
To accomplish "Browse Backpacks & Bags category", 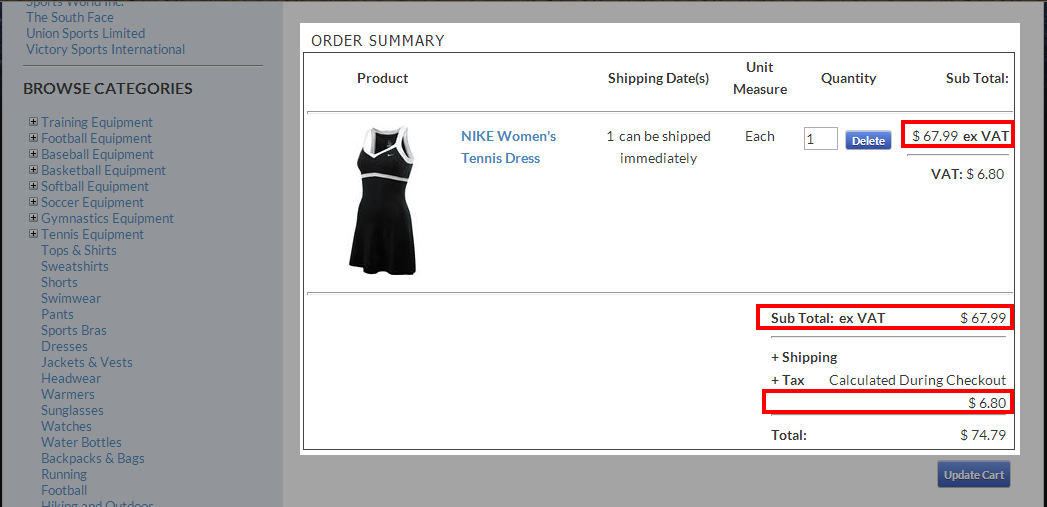I will click(93, 459).
